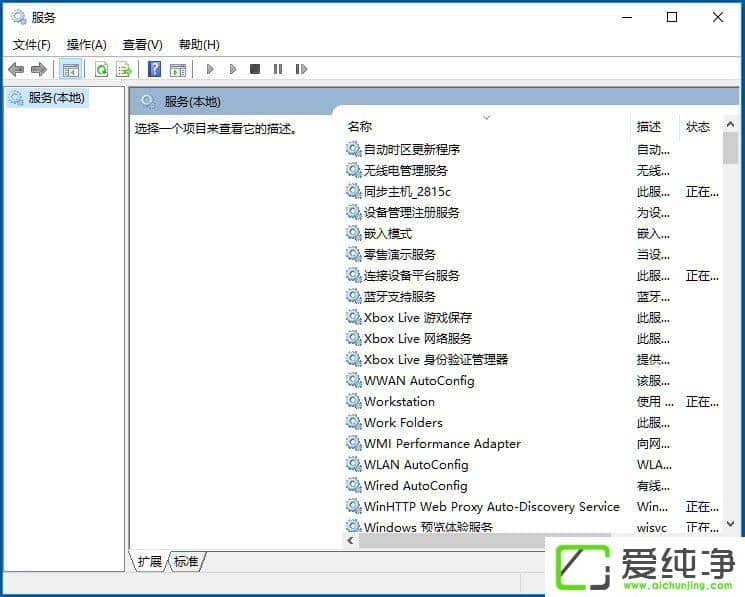The image size is (745, 597).
Task: Click the second play arrow toolbar icon
Action: [x=233, y=70]
